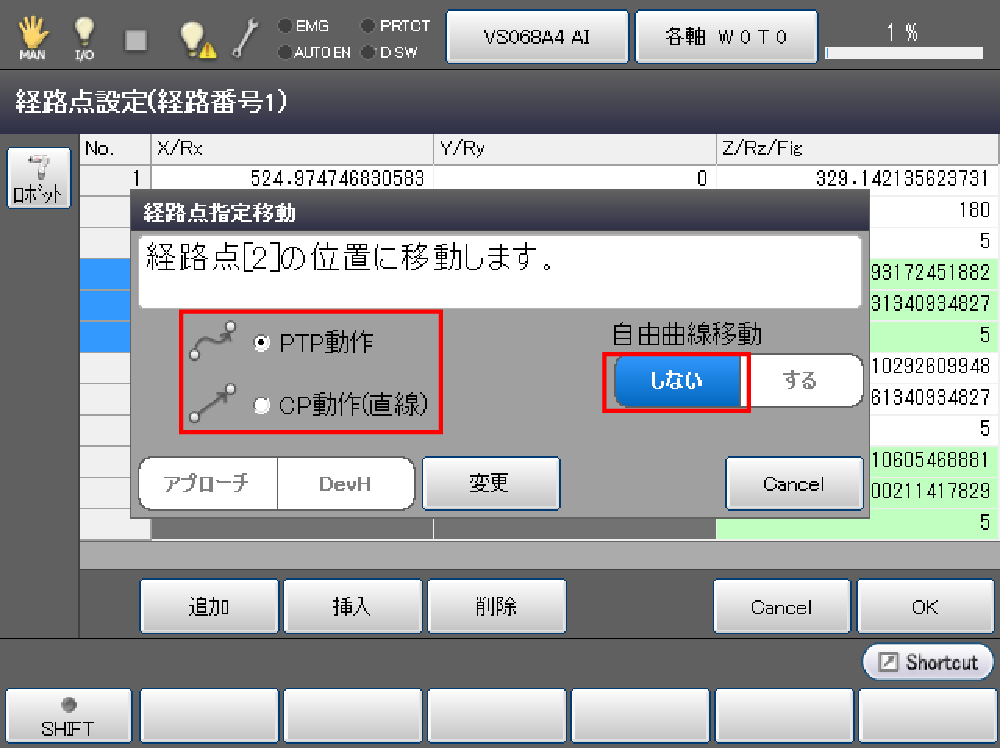Click the gray stop square icon

(x=136, y=39)
